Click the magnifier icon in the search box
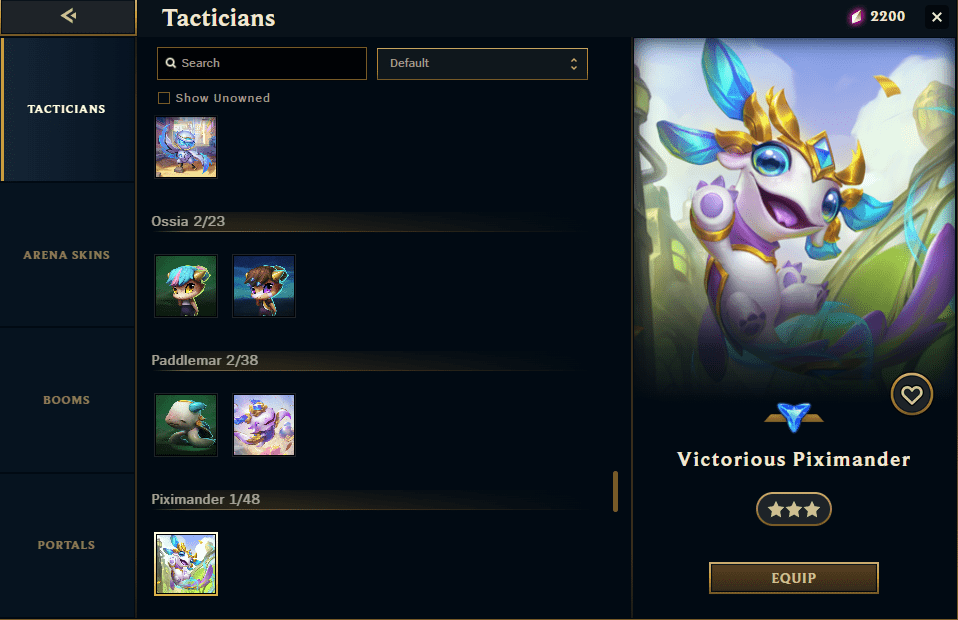 tap(171, 63)
